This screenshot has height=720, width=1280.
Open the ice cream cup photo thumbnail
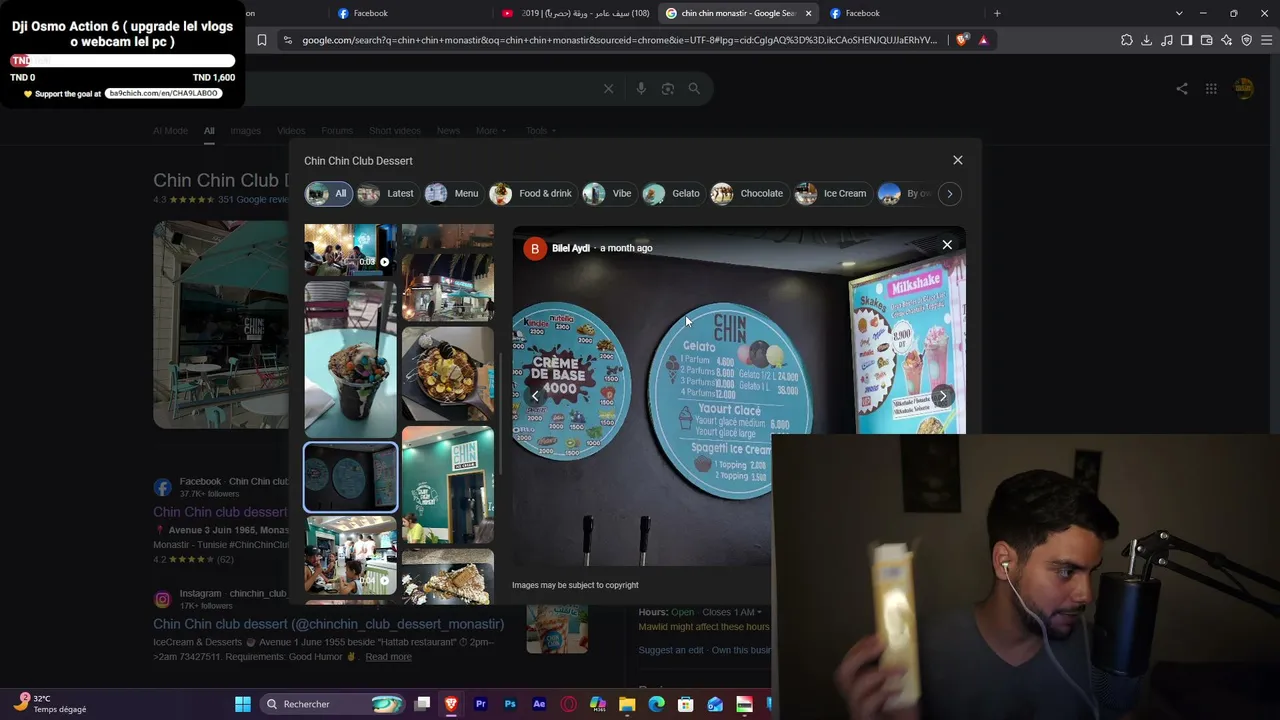(x=350, y=360)
